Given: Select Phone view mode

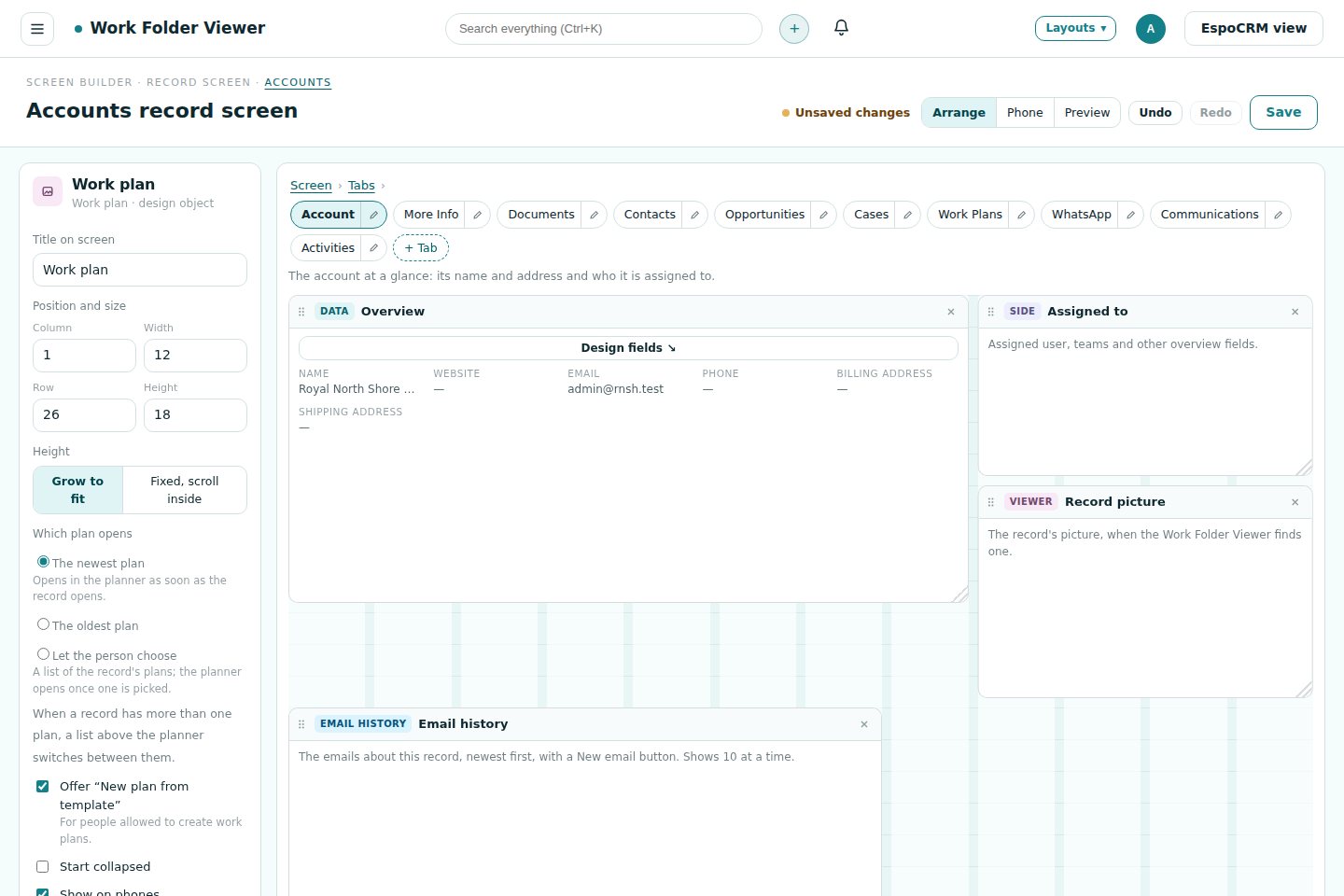Looking at the screenshot, I should pos(1025,113).
